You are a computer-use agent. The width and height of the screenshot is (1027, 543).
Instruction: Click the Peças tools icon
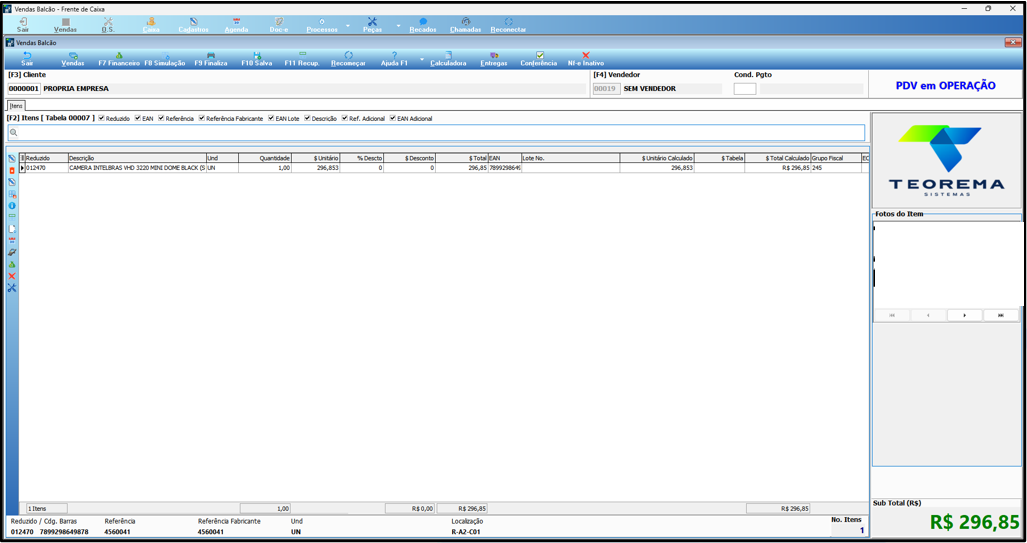click(x=372, y=25)
